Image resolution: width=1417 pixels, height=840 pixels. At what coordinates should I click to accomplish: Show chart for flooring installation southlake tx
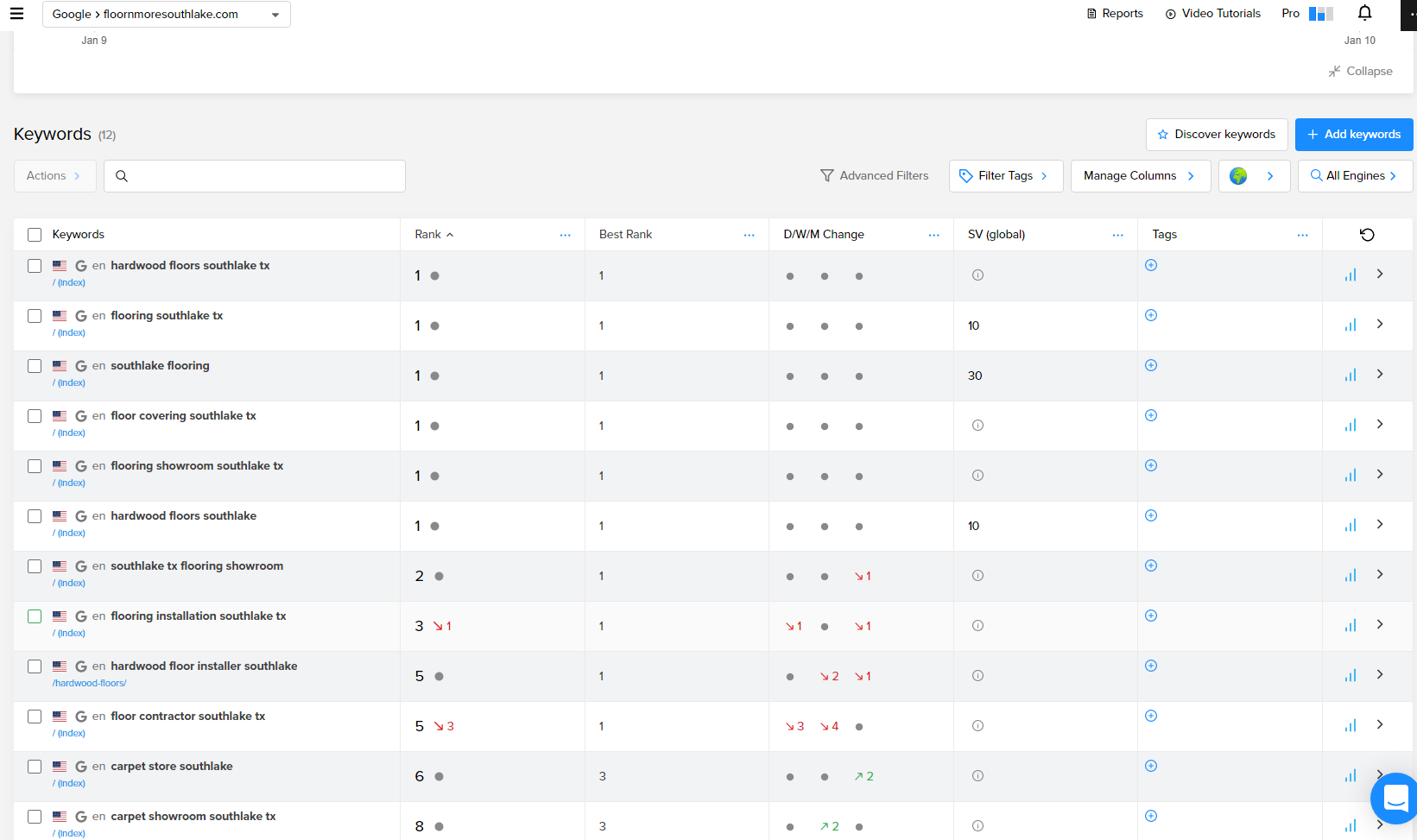(1351, 626)
